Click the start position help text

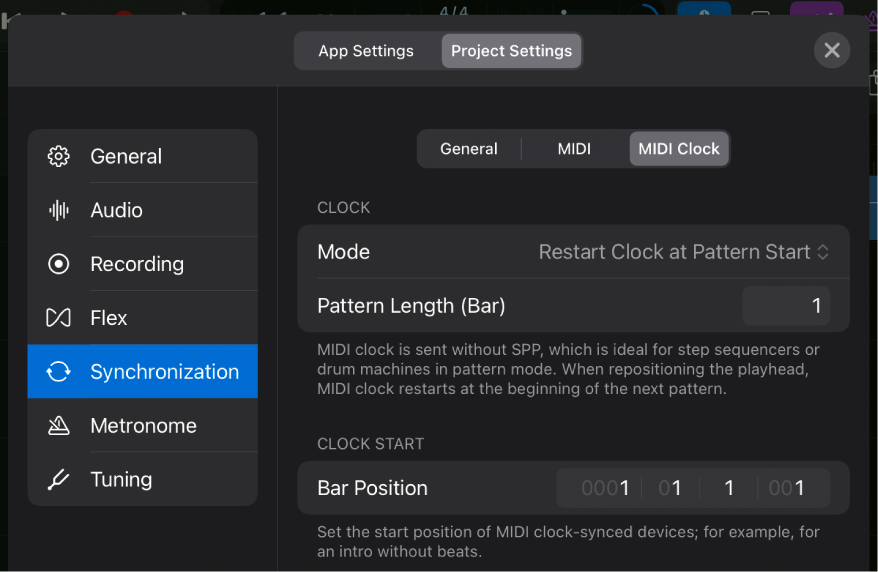(568, 542)
